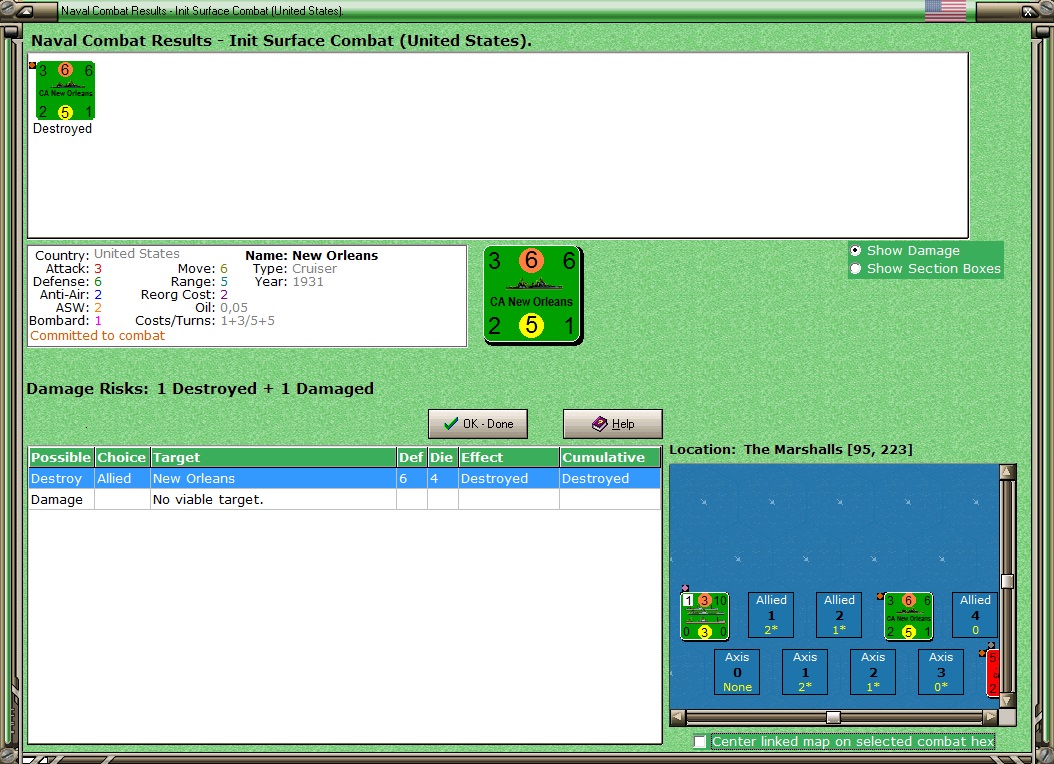
Task: Select the Show Damage radio button
Action: click(x=856, y=251)
